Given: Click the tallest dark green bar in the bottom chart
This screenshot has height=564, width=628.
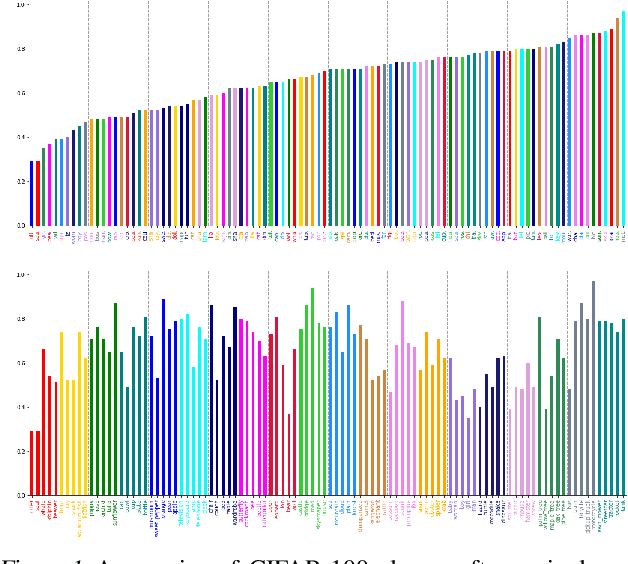Looking at the screenshot, I should point(115,399).
